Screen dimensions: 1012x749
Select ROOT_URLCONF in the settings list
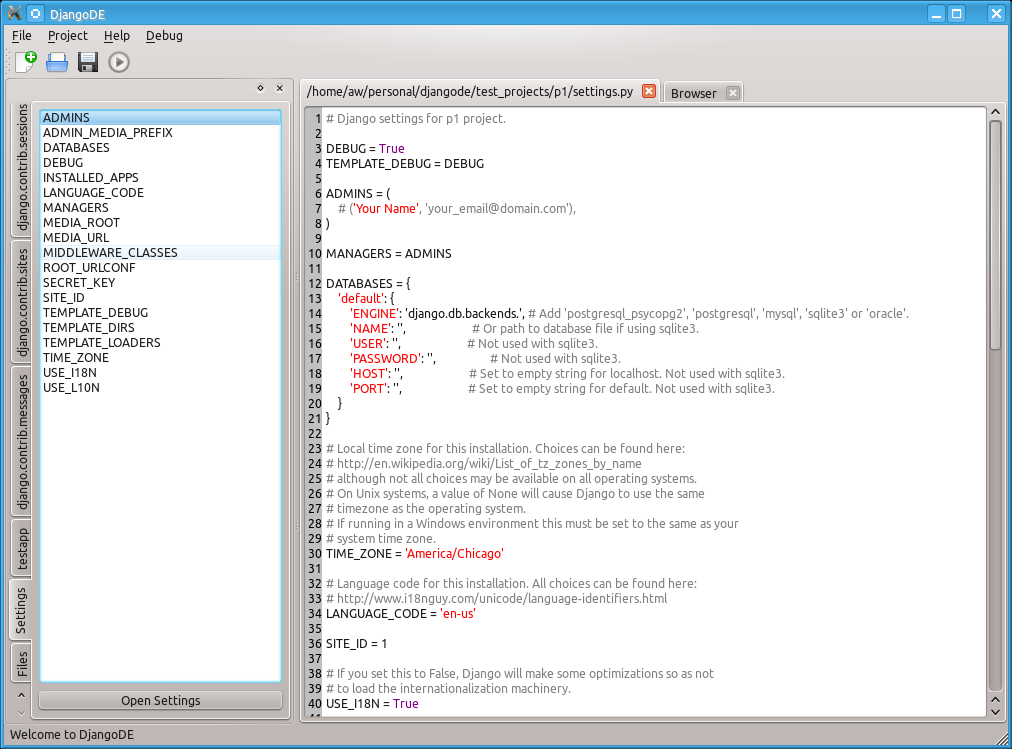tap(160, 267)
